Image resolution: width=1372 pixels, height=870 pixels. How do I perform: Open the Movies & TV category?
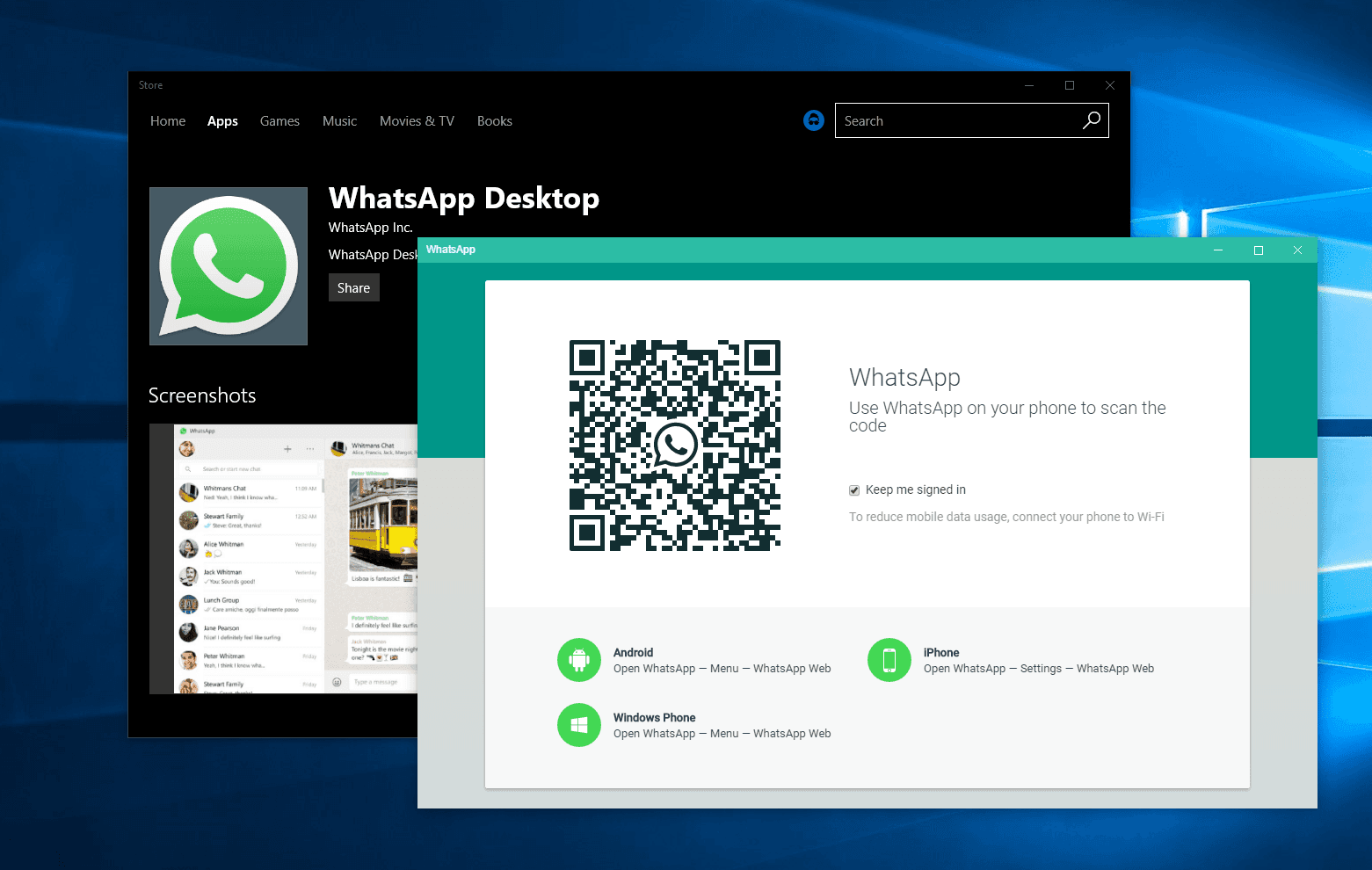click(x=416, y=120)
